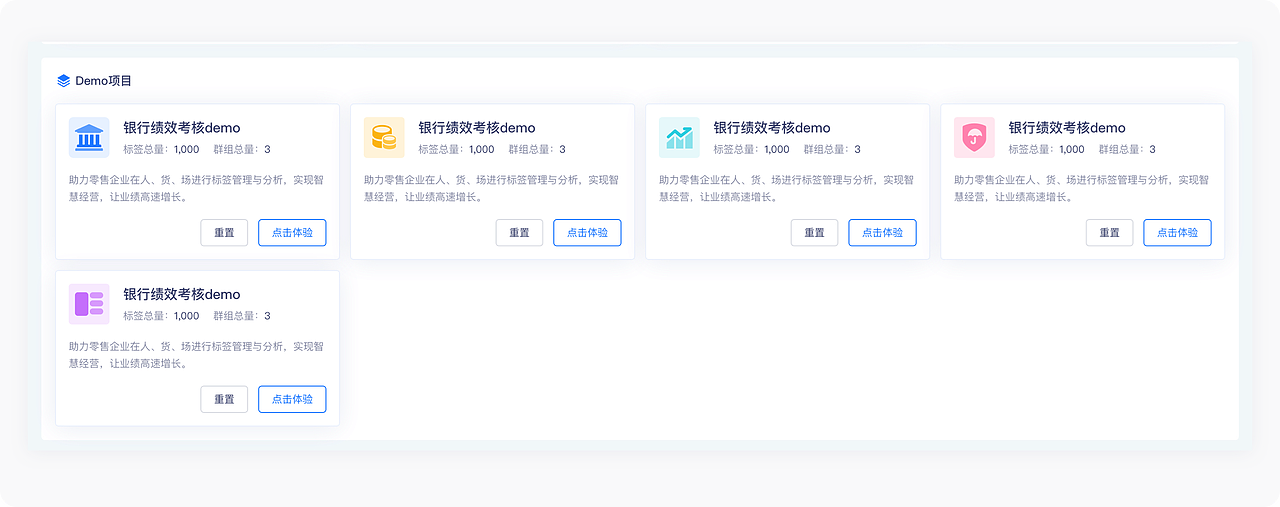The height and width of the screenshot is (507, 1280).
Task: Click the yellow coin stack icon
Action: click(x=384, y=137)
